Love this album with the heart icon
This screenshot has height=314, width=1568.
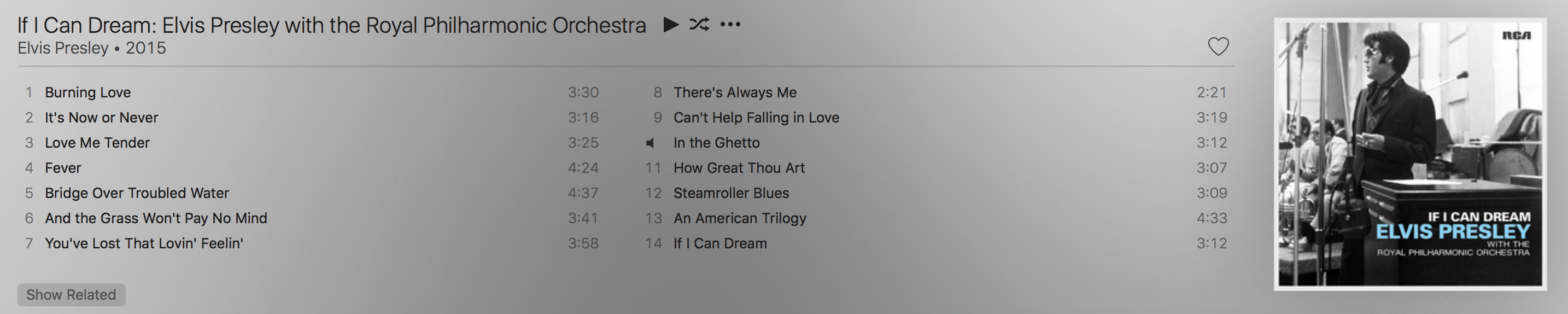(x=1218, y=46)
